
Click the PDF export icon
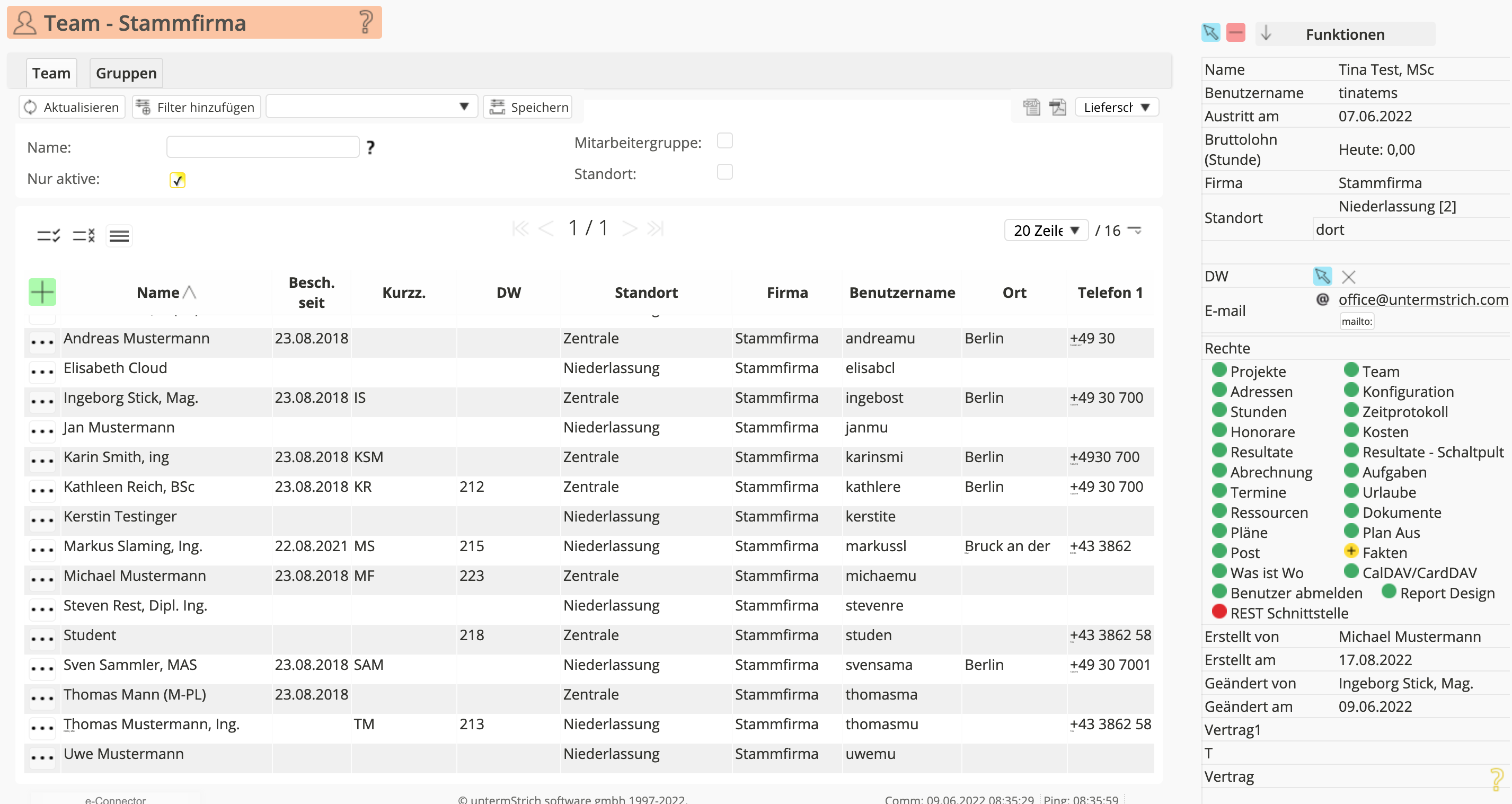1058,107
